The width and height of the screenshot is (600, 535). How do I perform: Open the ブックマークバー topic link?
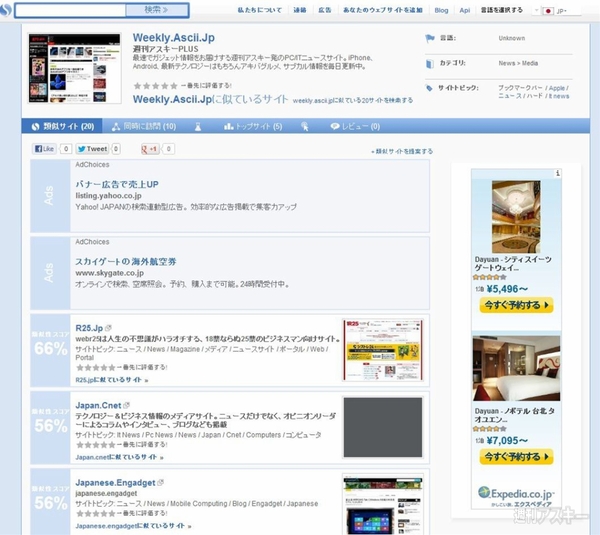click(520, 88)
